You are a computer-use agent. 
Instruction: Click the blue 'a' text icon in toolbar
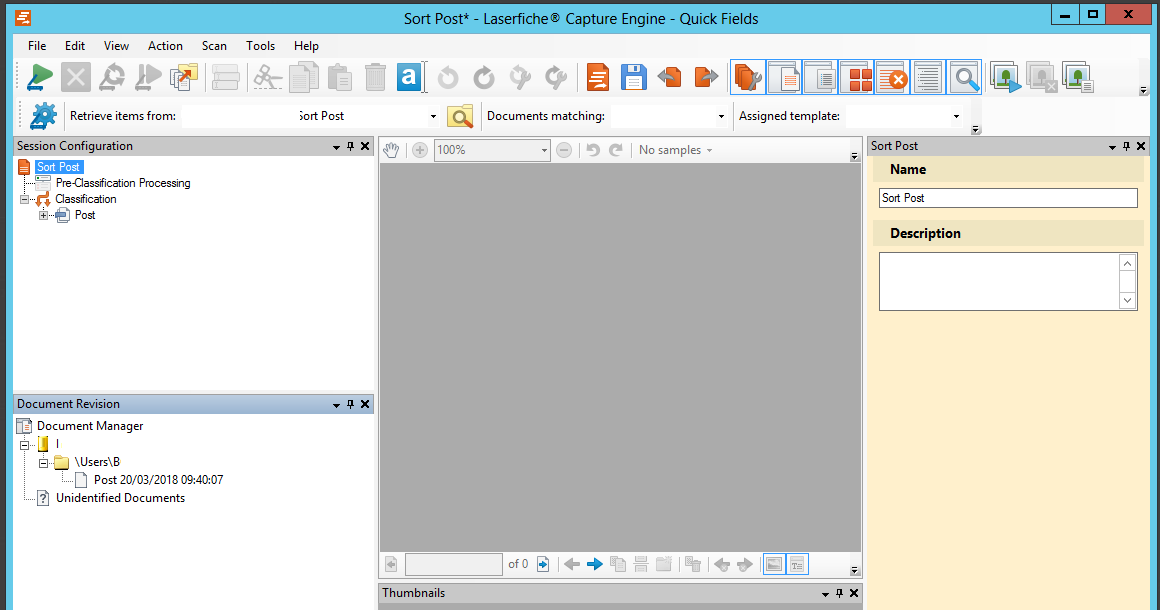[x=408, y=77]
